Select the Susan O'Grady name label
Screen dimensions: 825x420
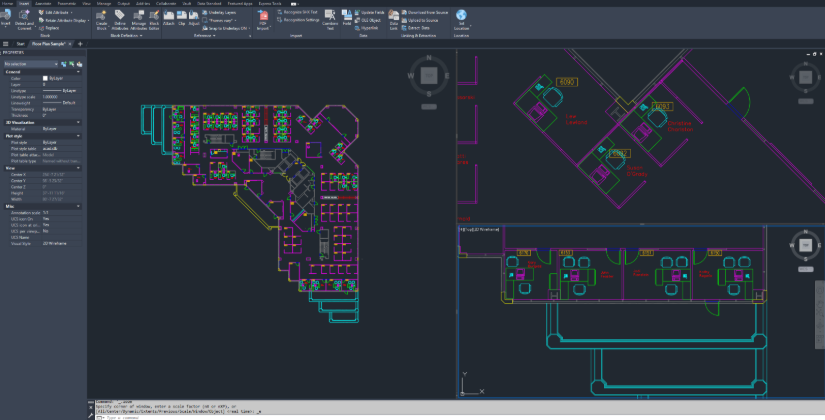coord(637,171)
